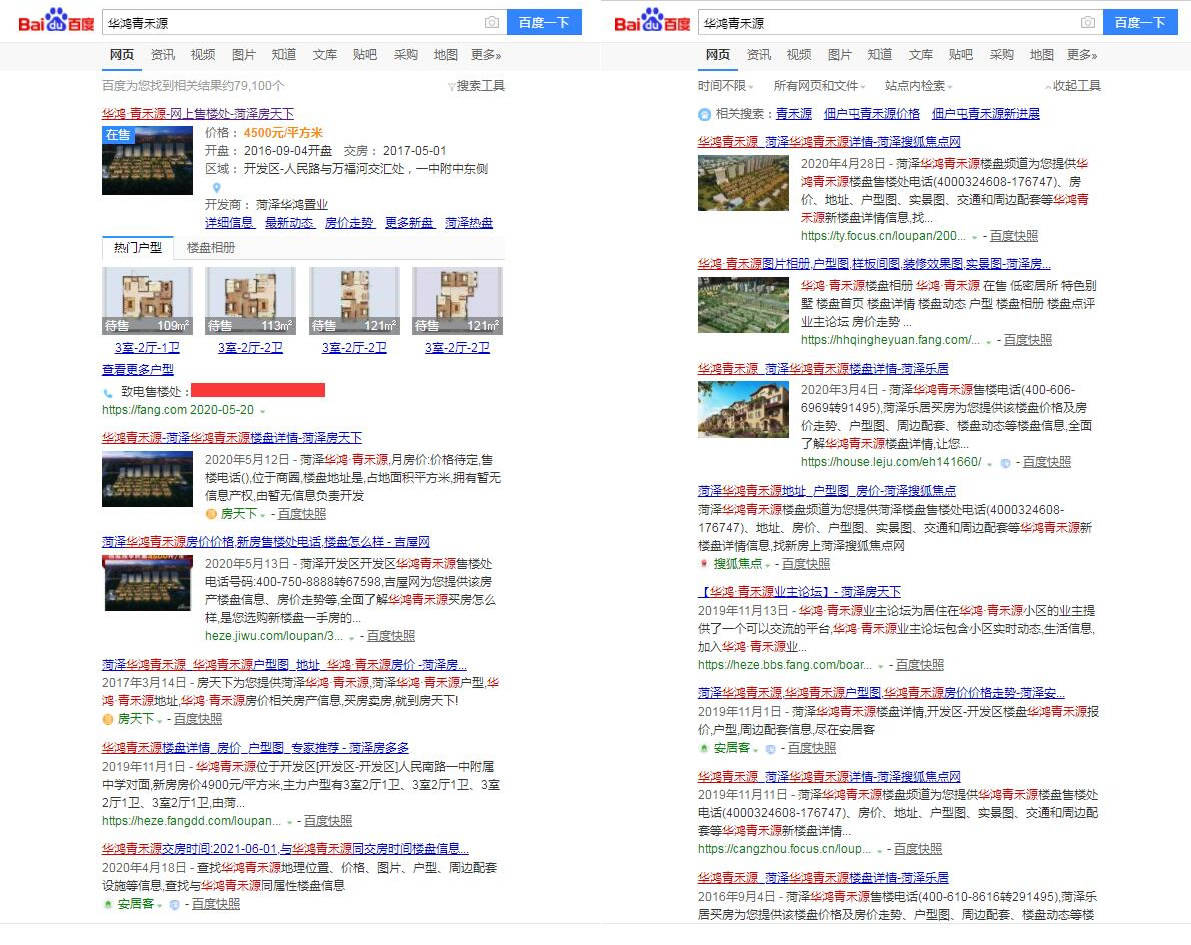Open 更多» menu on the left page
Image resolution: width=1191 pixels, height=945 pixels.
point(486,55)
